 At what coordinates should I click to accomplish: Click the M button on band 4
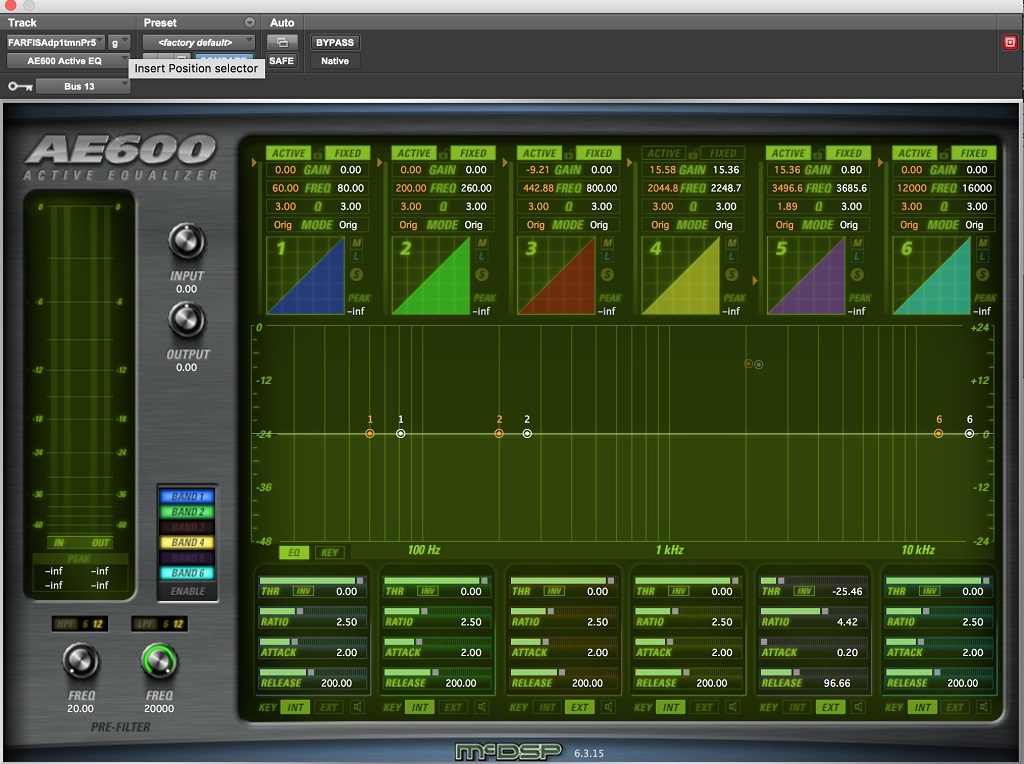pyautogui.click(x=732, y=243)
